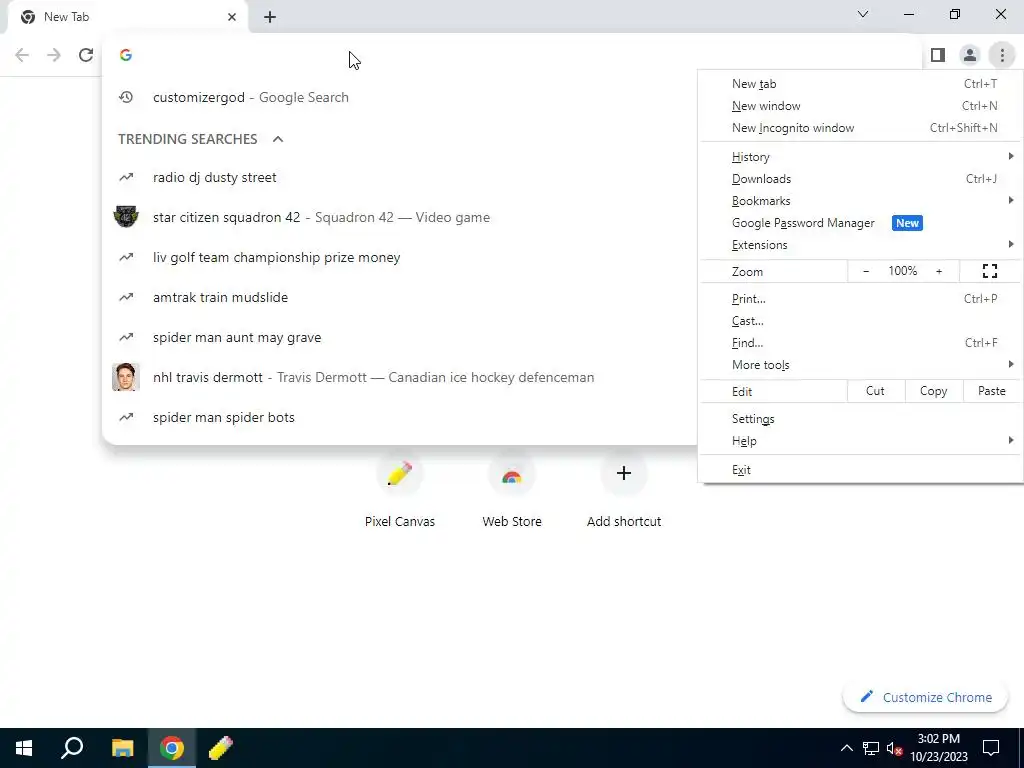The width and height of the screenshot is (1024, 768).
Task: Select the customizergod search suggestion
Action: 400,97
